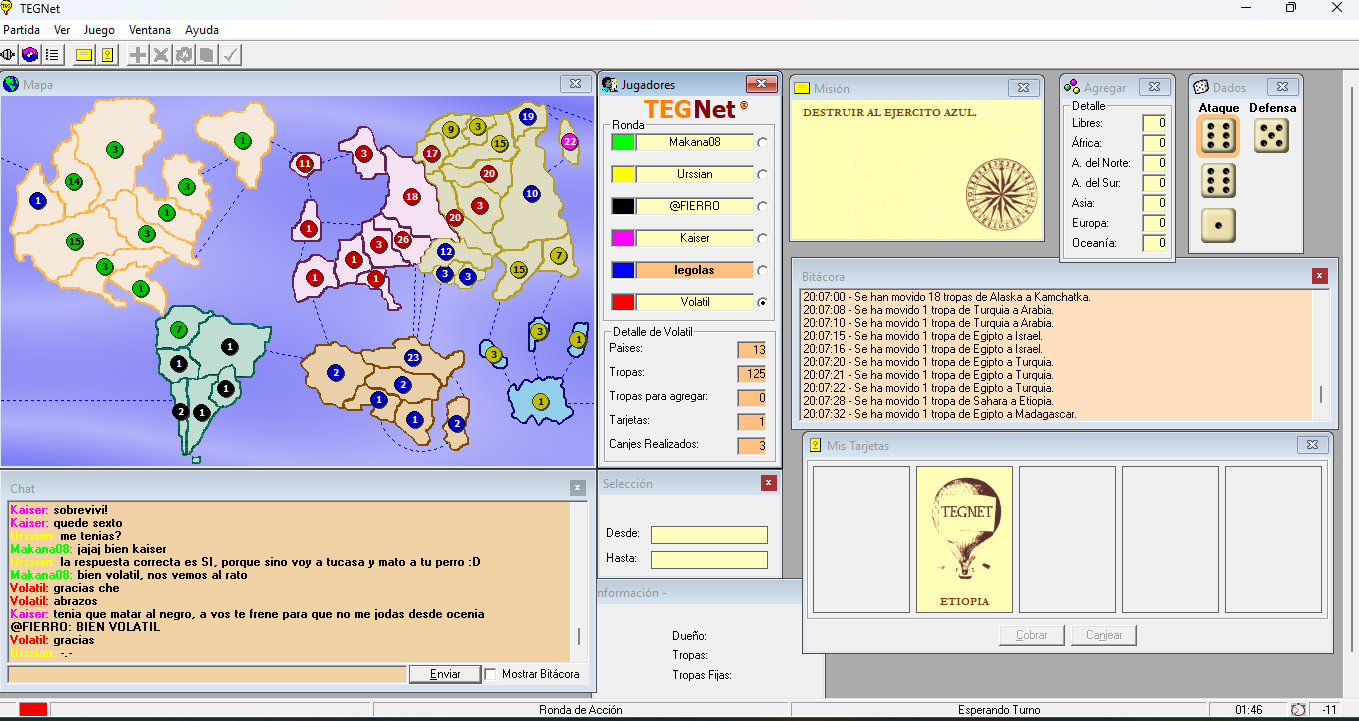Click the Kaiser player name button
Image resolution: width=1359 pixels, height=721 pixels.
[x=694, y=238]
